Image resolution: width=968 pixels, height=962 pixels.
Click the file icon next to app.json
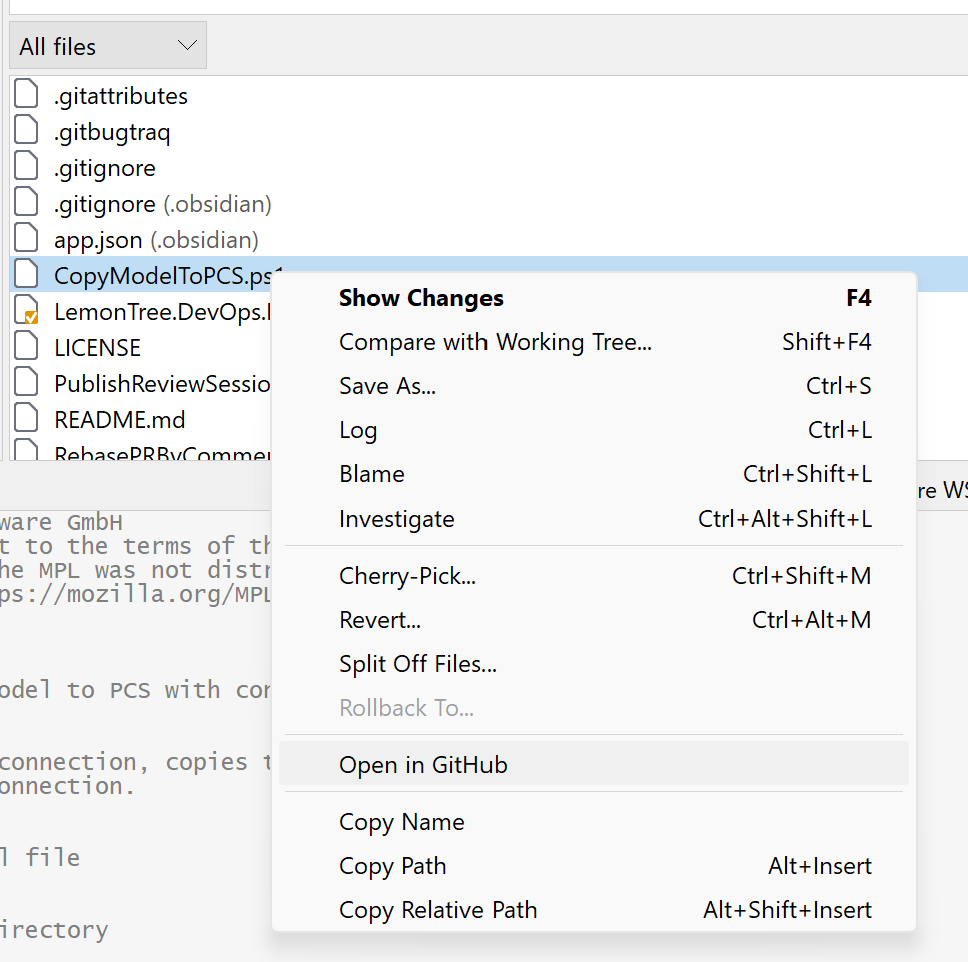[x=27, y=240]
